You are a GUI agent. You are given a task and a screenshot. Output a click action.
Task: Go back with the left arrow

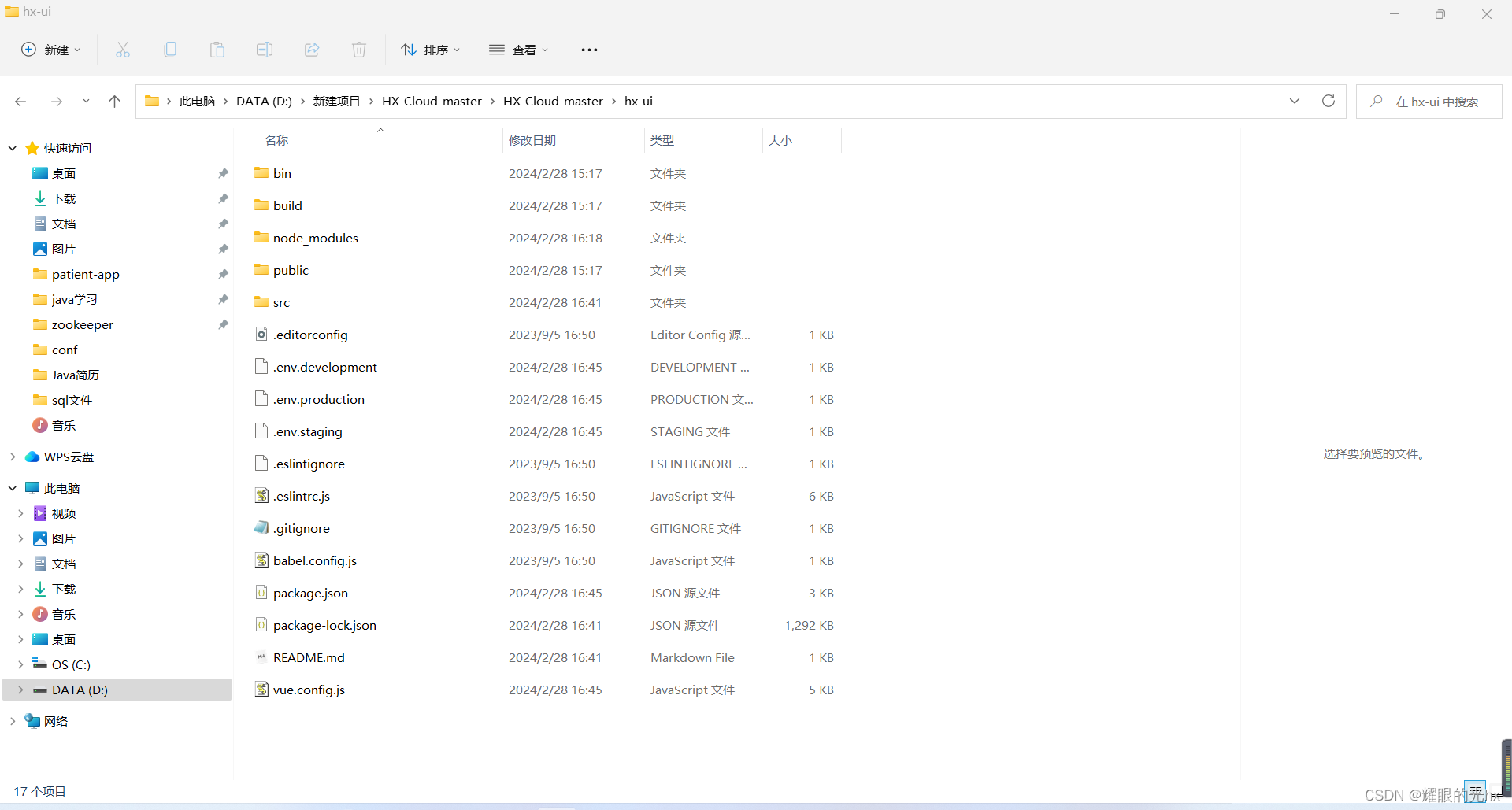(20, 102)
